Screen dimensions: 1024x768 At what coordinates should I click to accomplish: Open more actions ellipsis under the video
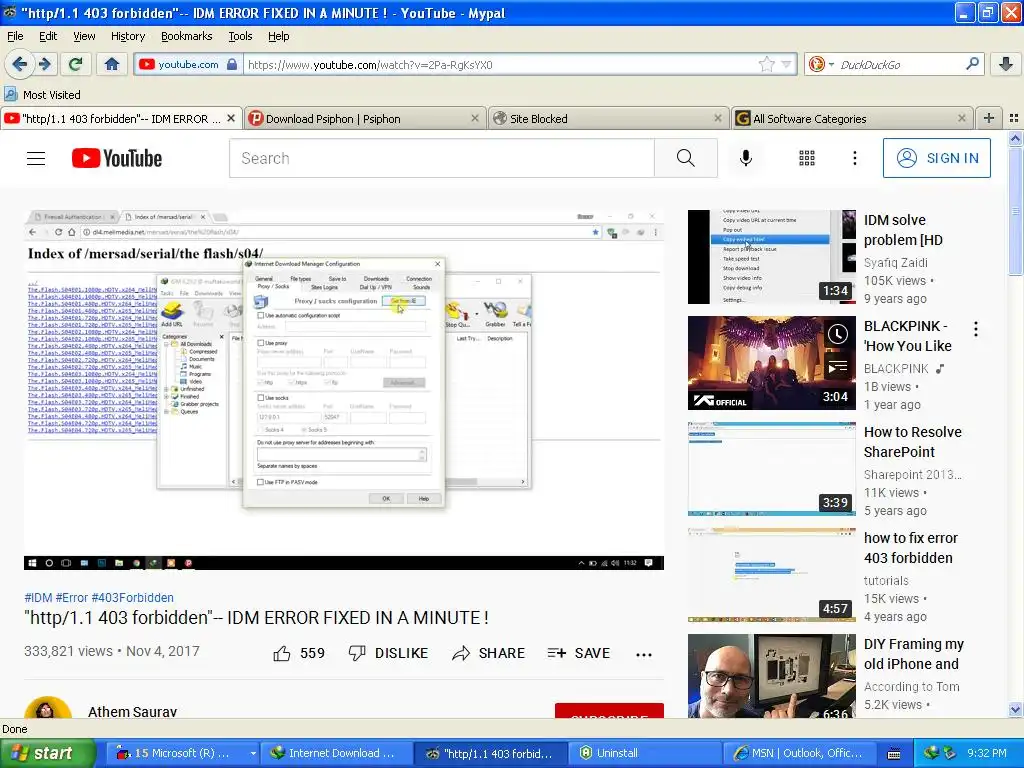pyautogui.click(x=644, y=654)
